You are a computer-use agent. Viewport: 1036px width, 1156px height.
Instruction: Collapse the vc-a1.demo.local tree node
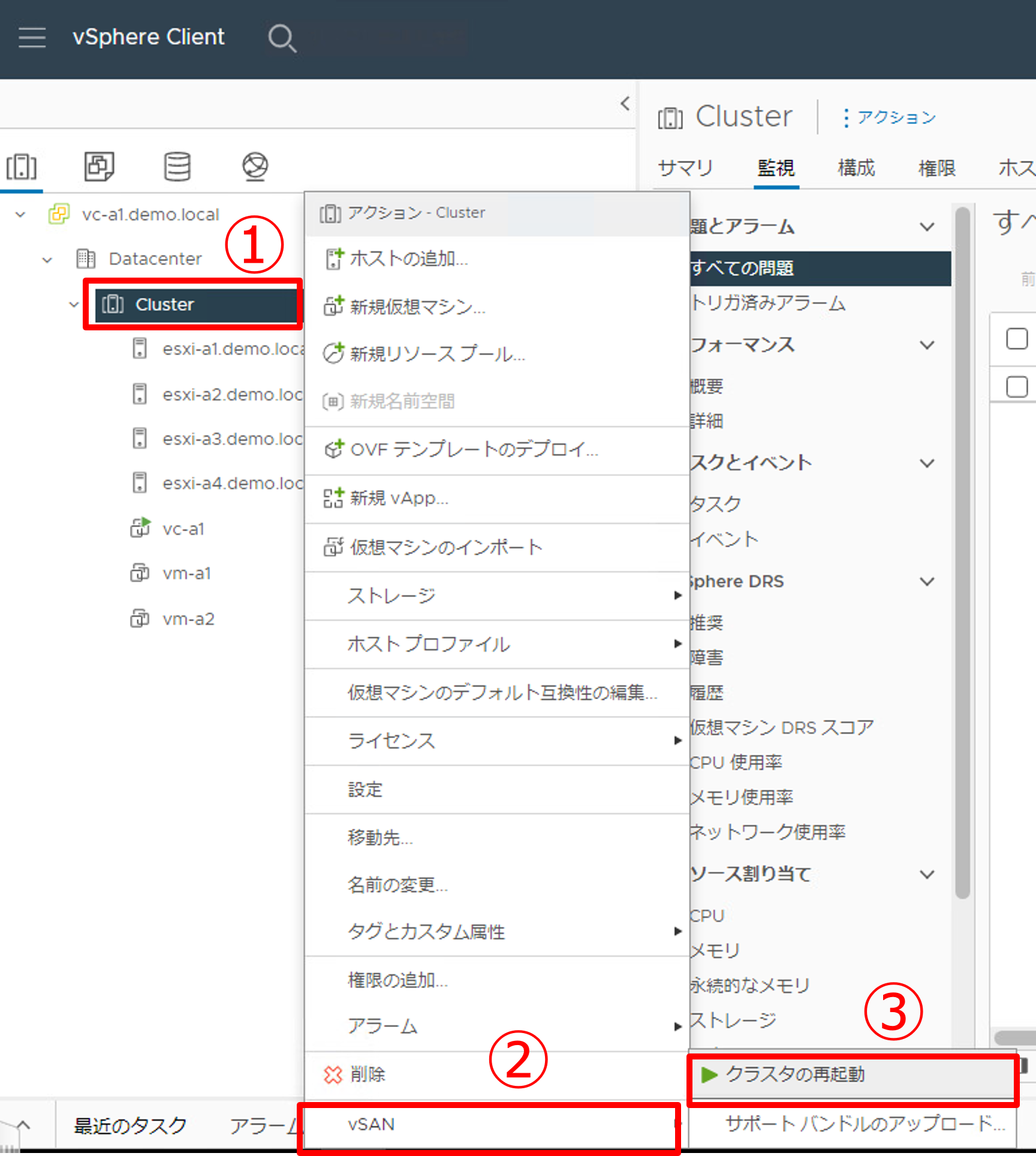[x=20, y=215]
